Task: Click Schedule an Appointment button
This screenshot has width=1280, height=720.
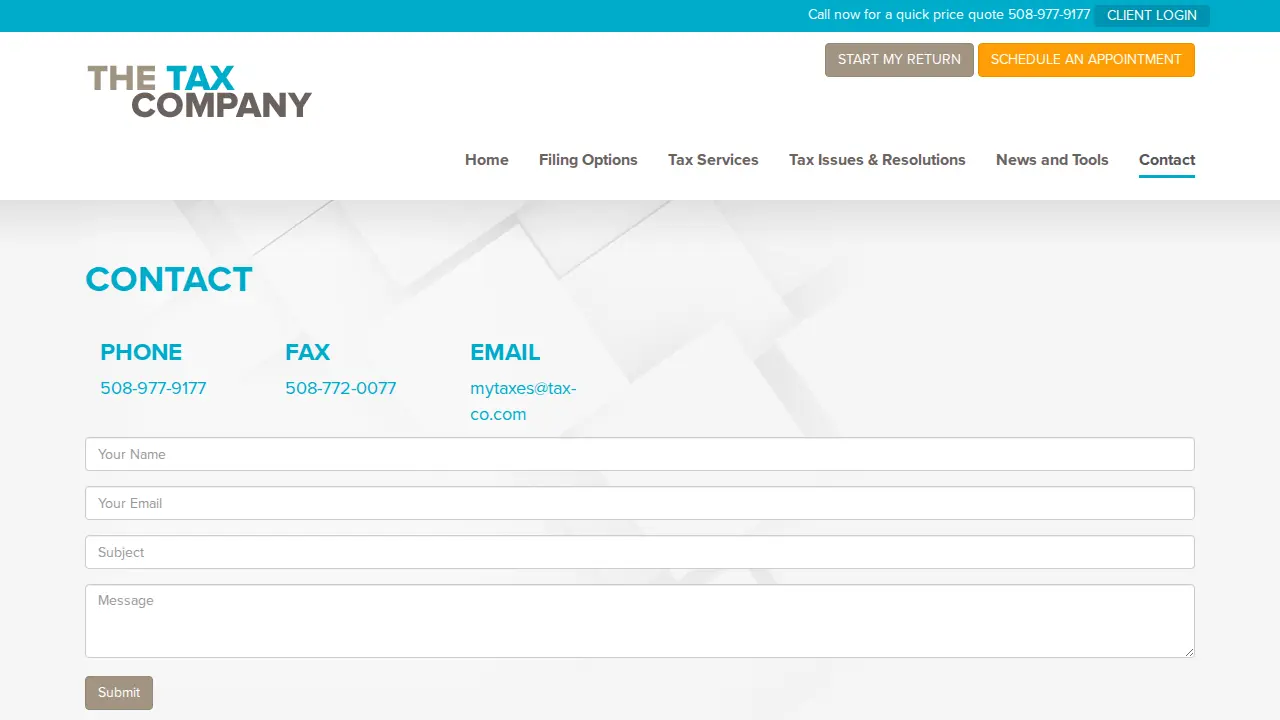Action: [x=1086, y=60]
